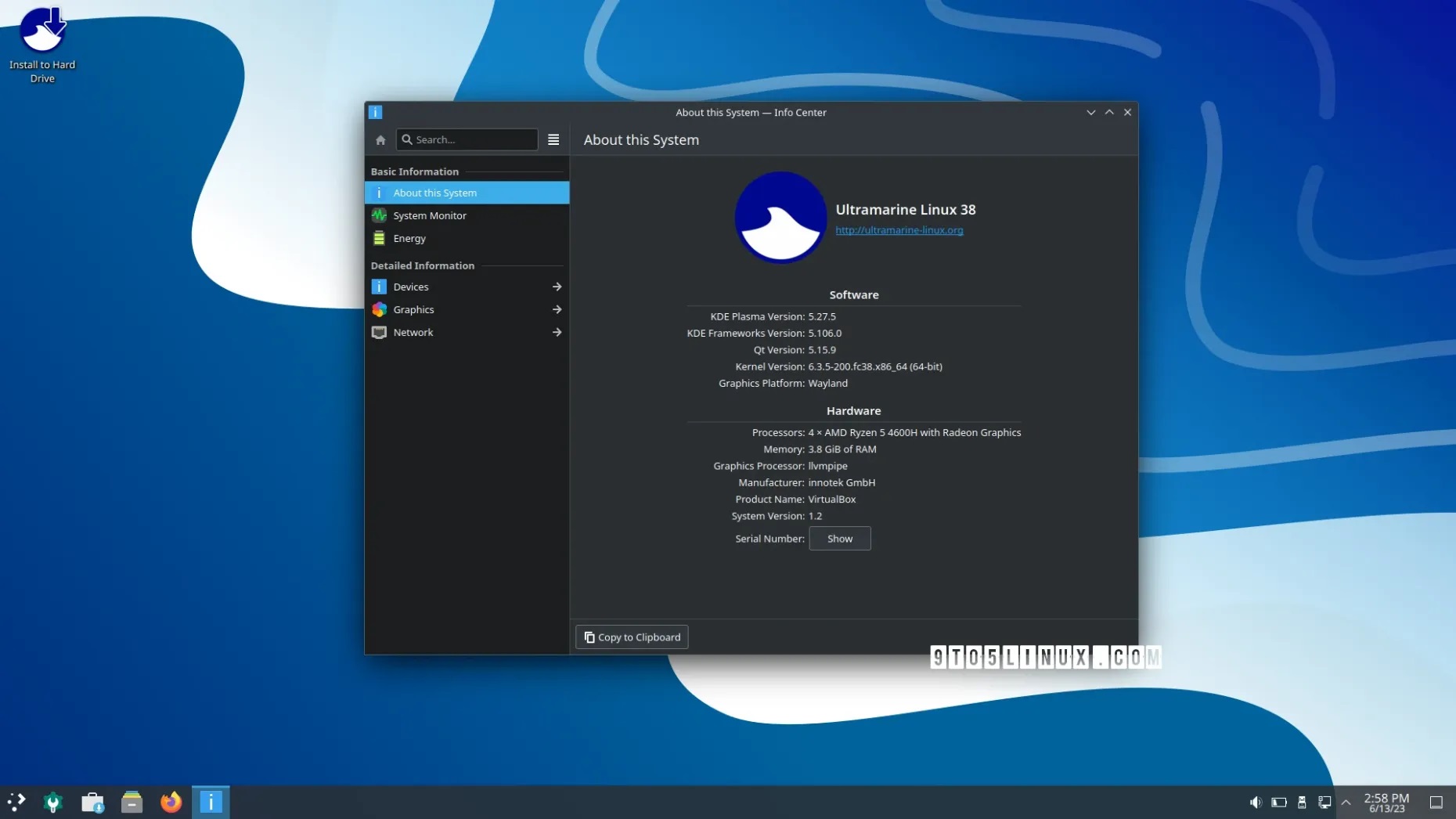Select the System Monitor sidebar entry
1456x819 pixels.
click(x=429, y=215)
